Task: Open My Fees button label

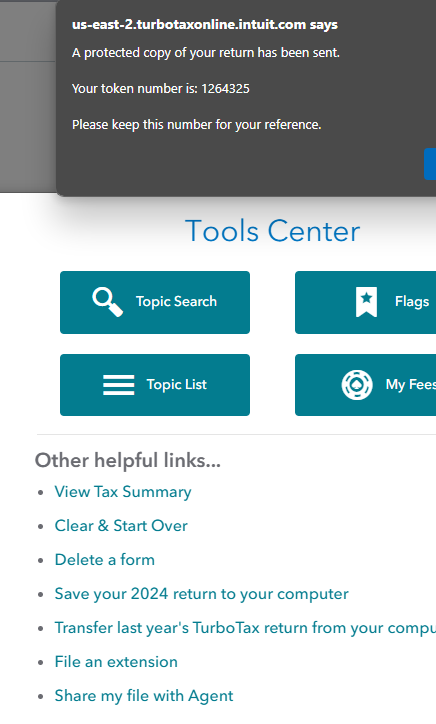Action: pyautogui.click(x=411, y=385)
